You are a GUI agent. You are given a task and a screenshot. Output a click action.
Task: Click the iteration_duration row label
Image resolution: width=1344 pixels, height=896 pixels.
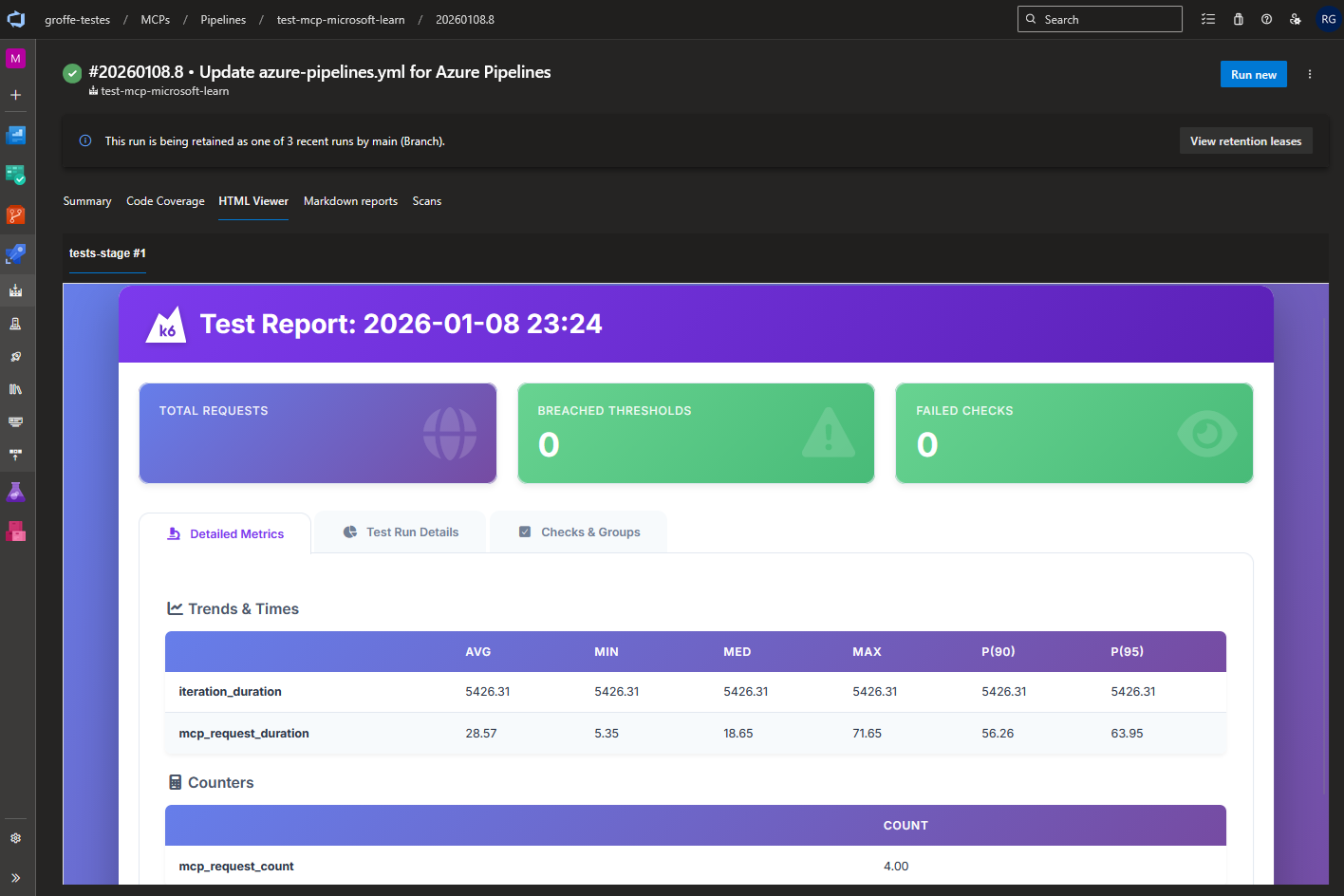[230, 692]
